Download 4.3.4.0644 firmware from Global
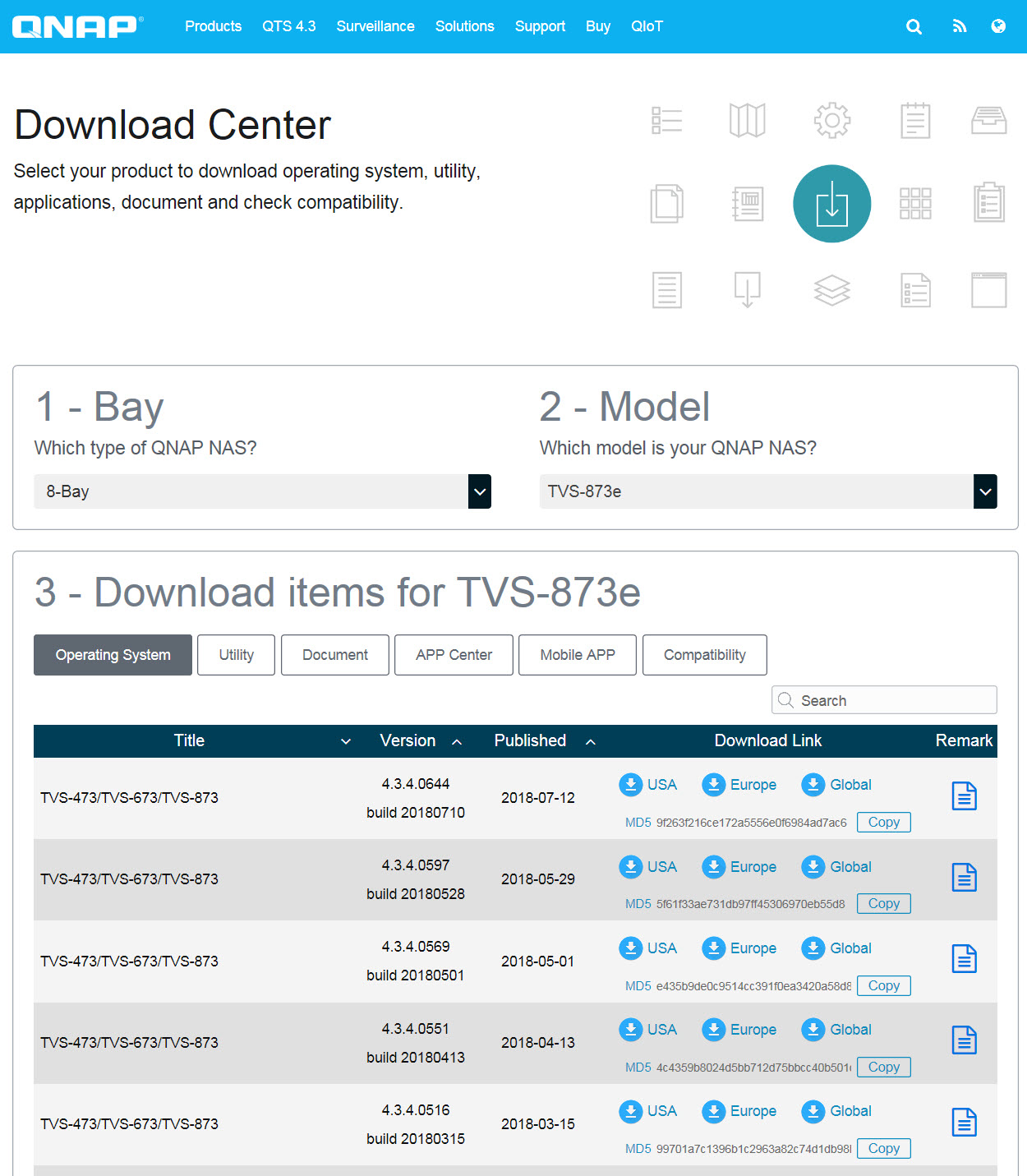The height and width of the screenshot is (1176, 1027). tap(836, 785)
